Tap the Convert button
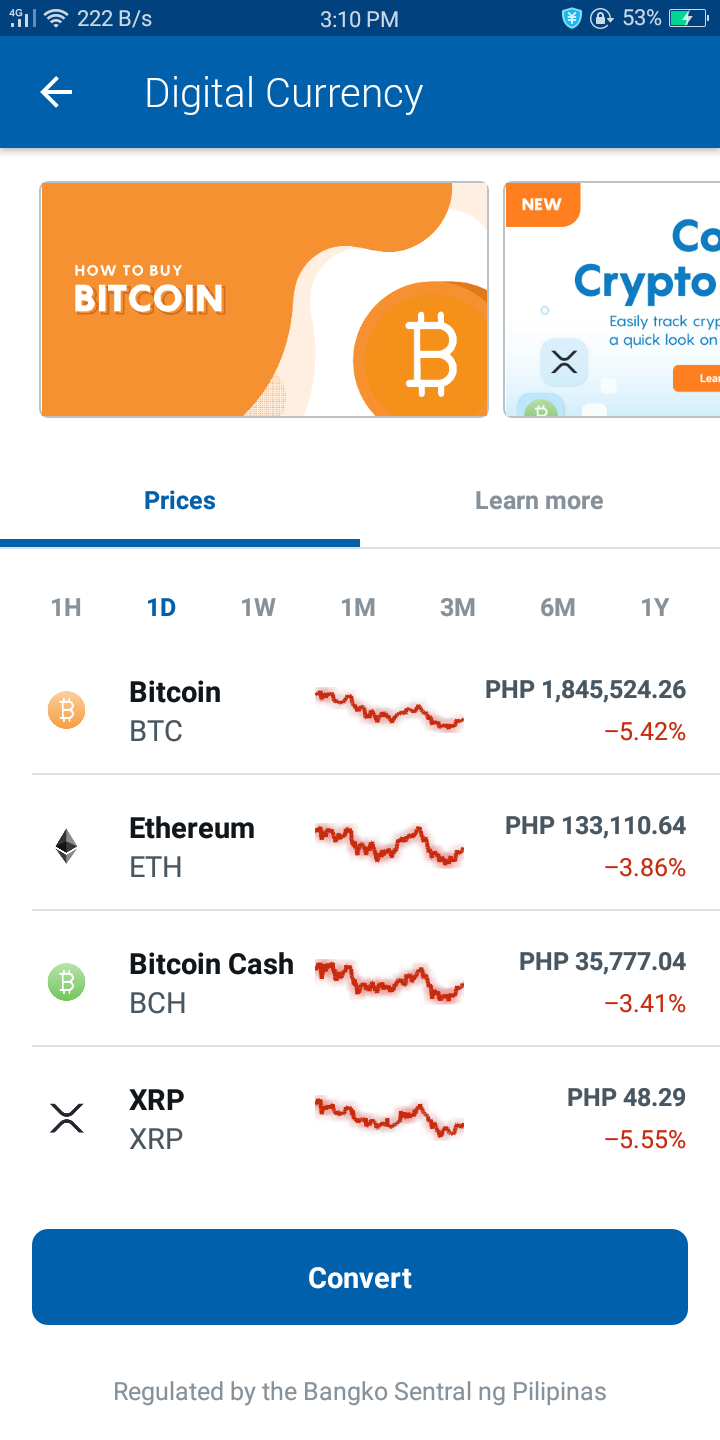 point(360,1277)
